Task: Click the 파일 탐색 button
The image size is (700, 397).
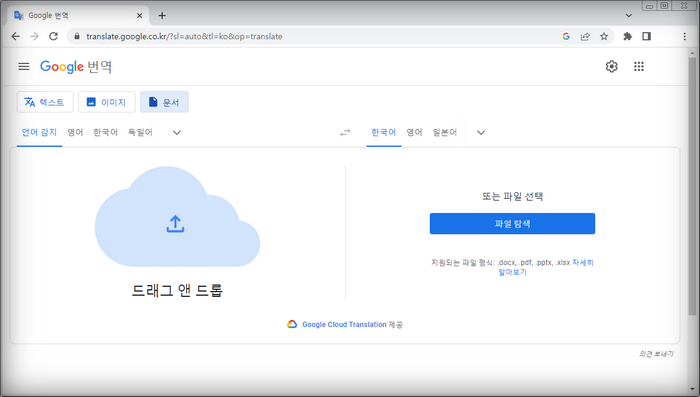Action: 512,224
